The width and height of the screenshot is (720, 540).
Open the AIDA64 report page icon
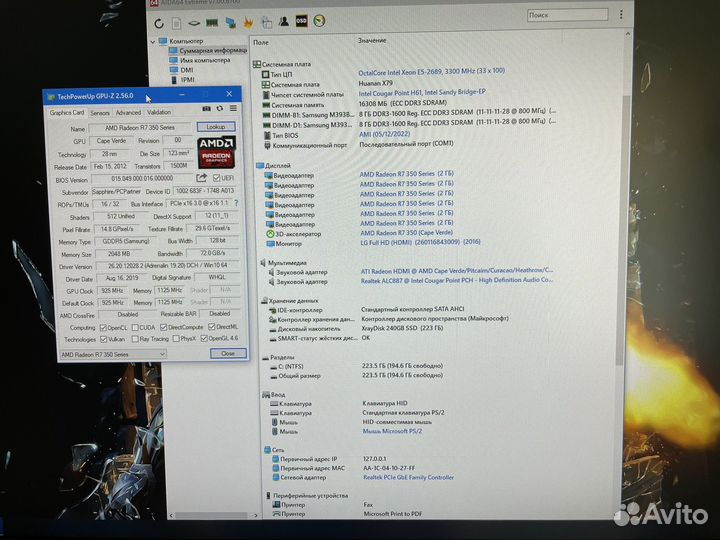pyautogui.click(x=176, y=23)
